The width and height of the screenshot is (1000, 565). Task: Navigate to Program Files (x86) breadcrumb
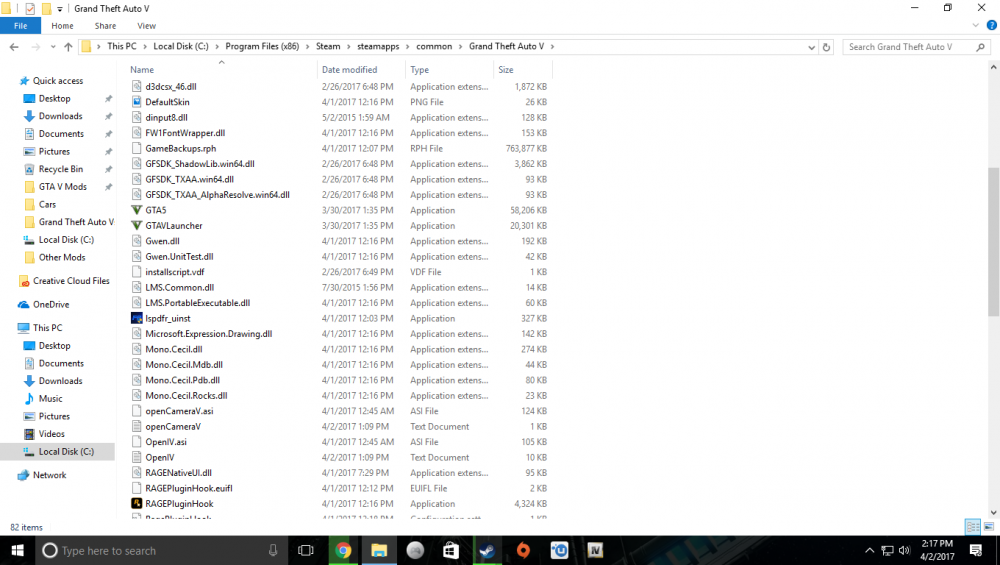coord(262,47)
